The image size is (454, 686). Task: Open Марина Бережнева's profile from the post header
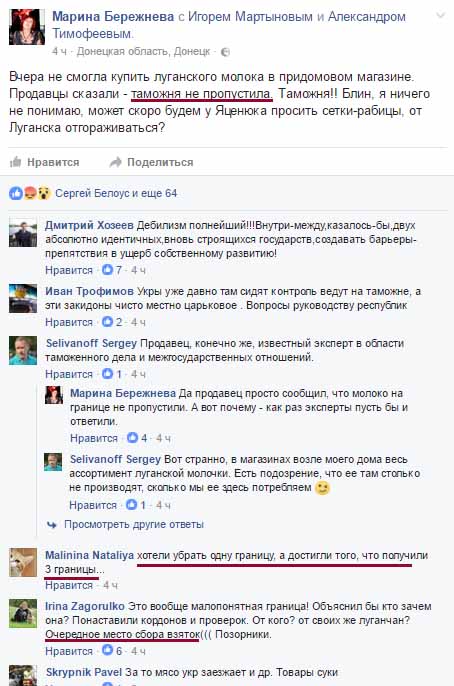click(113, 17)
